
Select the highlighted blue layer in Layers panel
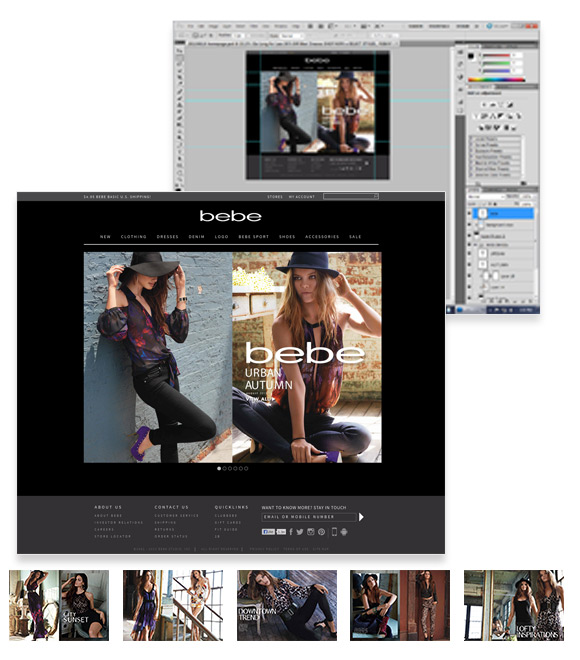[x=503, y=213]
